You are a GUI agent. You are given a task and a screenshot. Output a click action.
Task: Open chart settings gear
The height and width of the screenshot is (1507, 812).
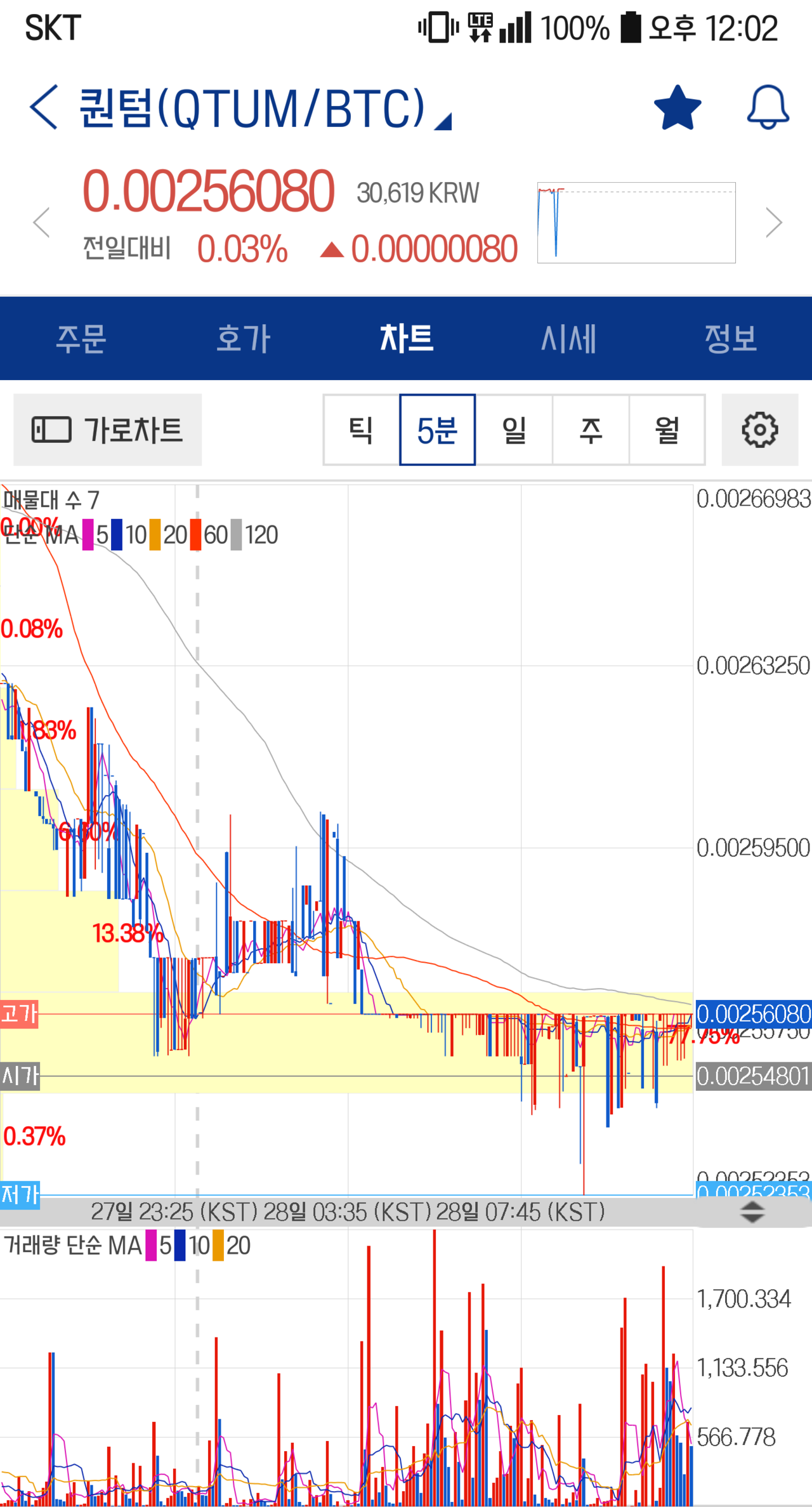tap(759, 430)
